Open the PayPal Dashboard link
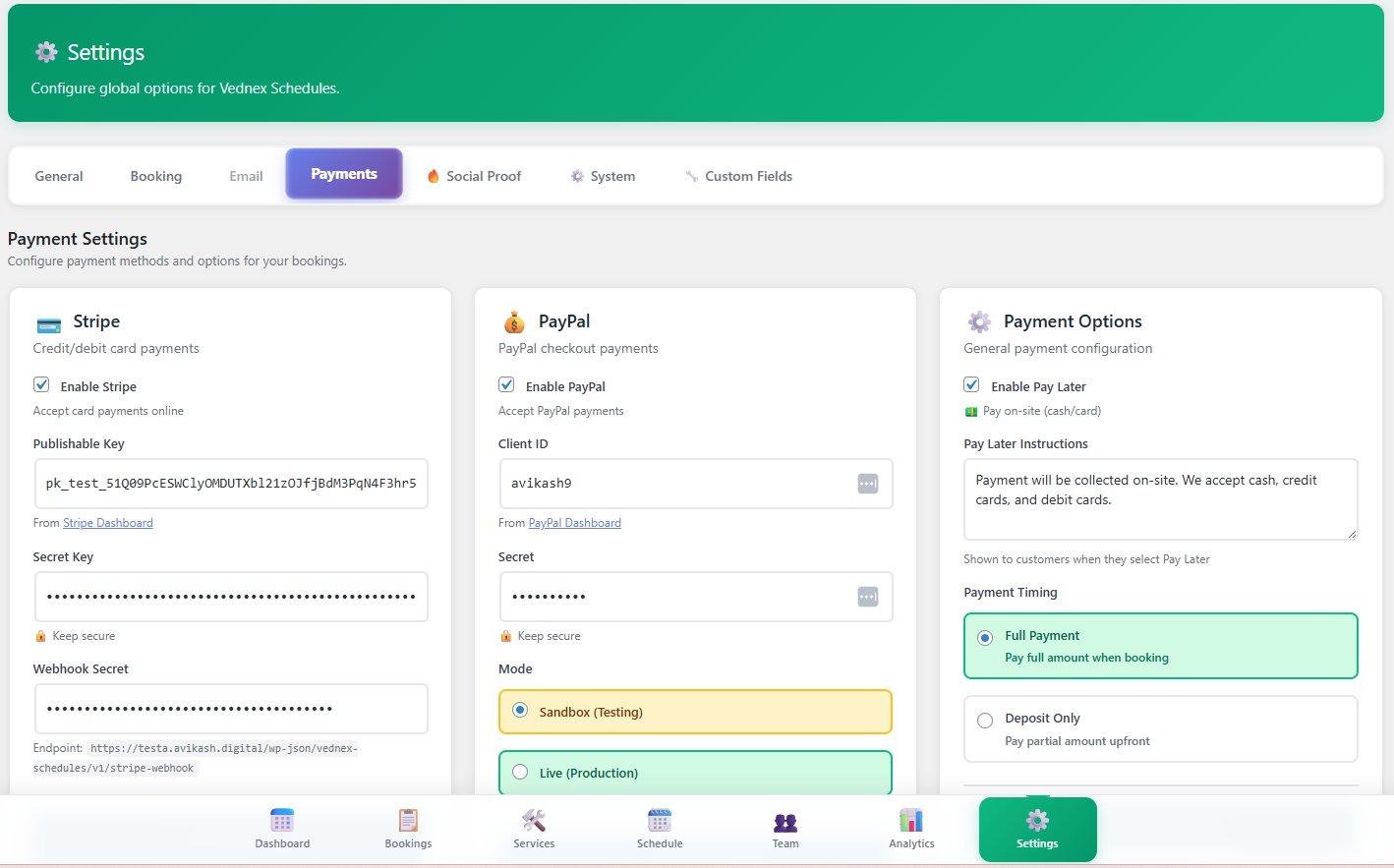1394x868 pixels. tap(574, 523)
